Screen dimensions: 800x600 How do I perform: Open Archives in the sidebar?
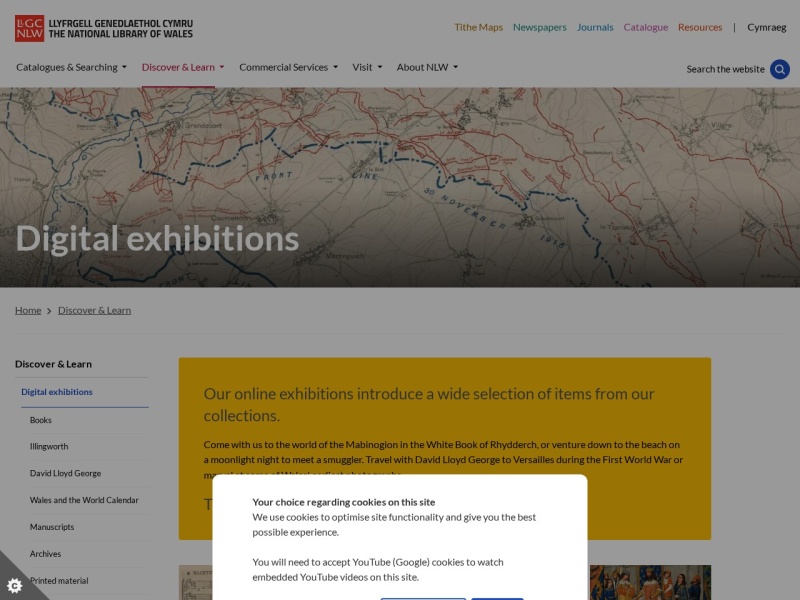(x=45, y=554)
